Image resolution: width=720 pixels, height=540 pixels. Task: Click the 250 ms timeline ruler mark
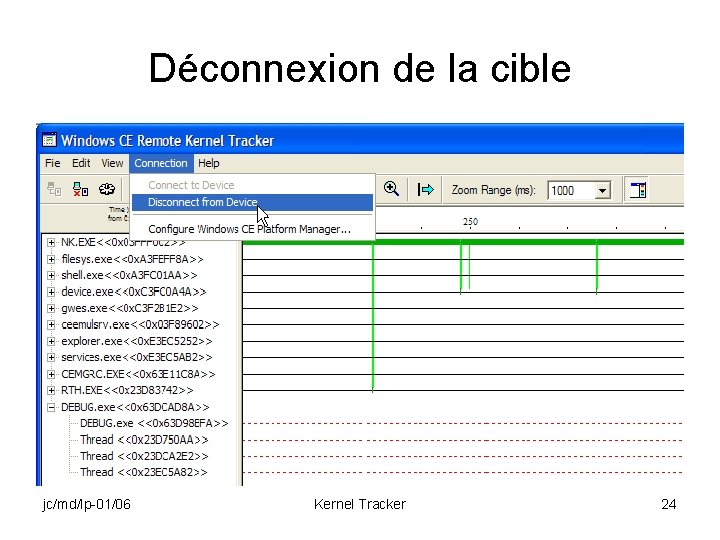tap(470, 222)
